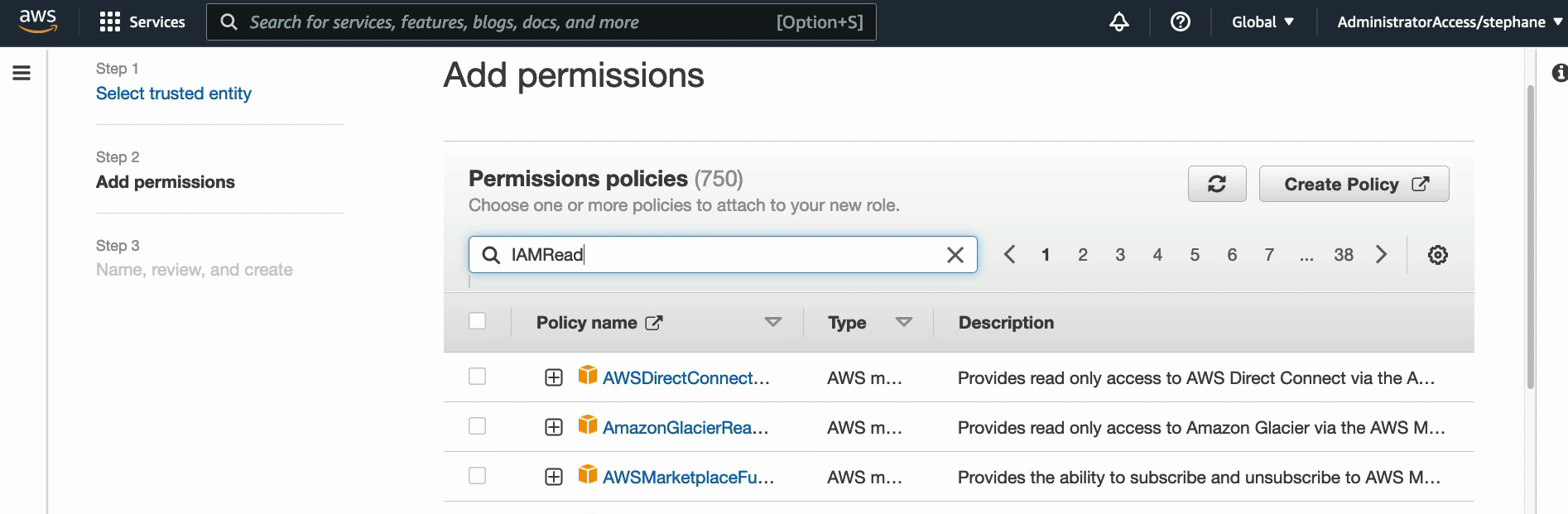Check the AmazonGlacierRea policy checkbox
The height and width of the screenshot is (514, 1568).
[478, 426]
